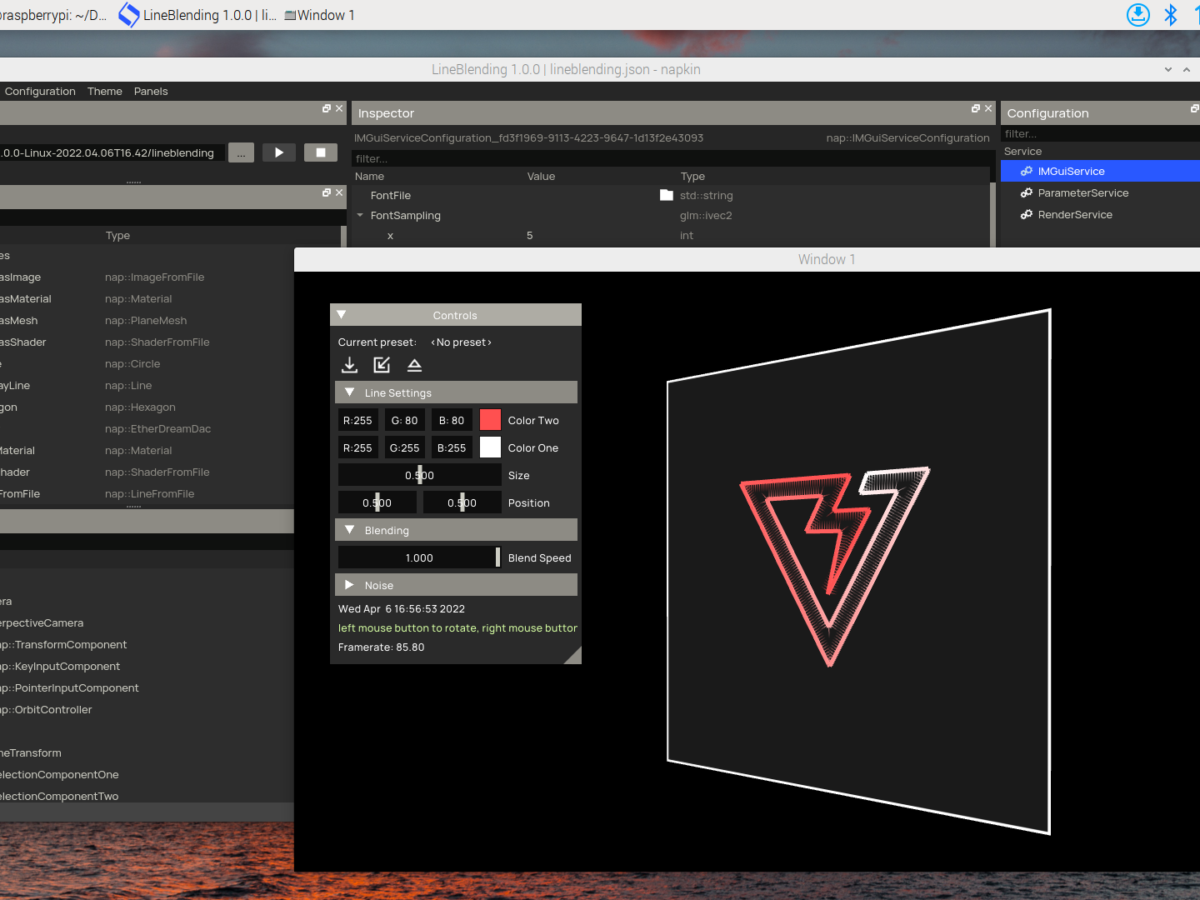
Task: Click the play button in the launcher panel
Action: click(x=279, y=152)
